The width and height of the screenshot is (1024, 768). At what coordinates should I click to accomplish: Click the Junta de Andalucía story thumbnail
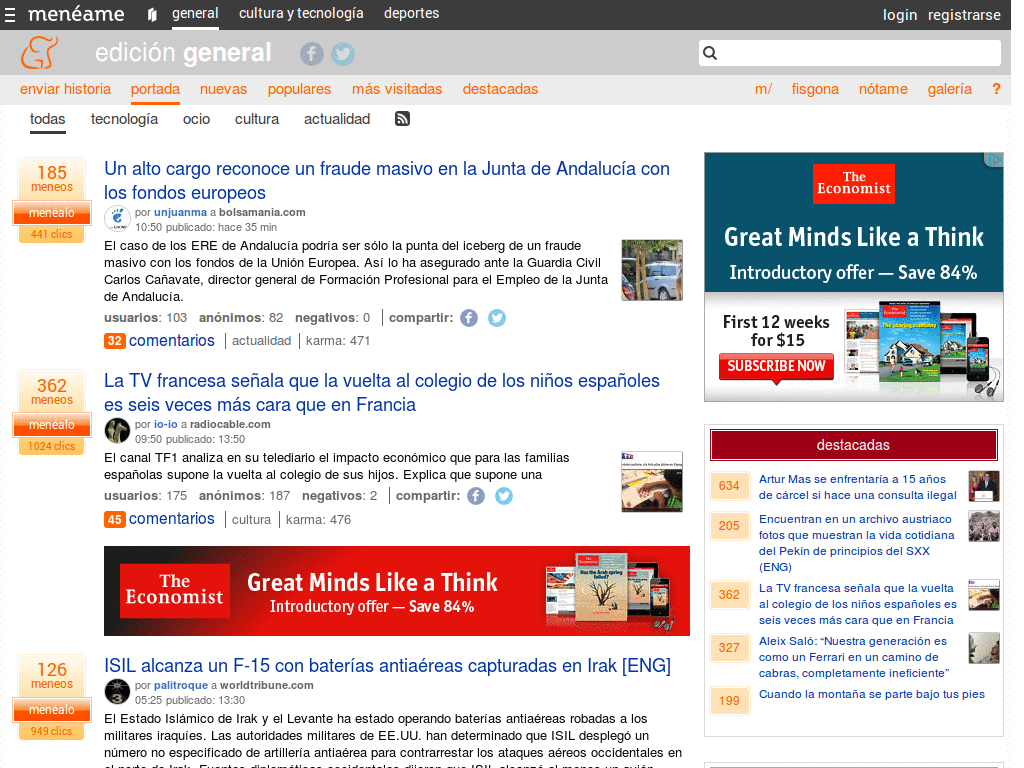coord(652,270)
